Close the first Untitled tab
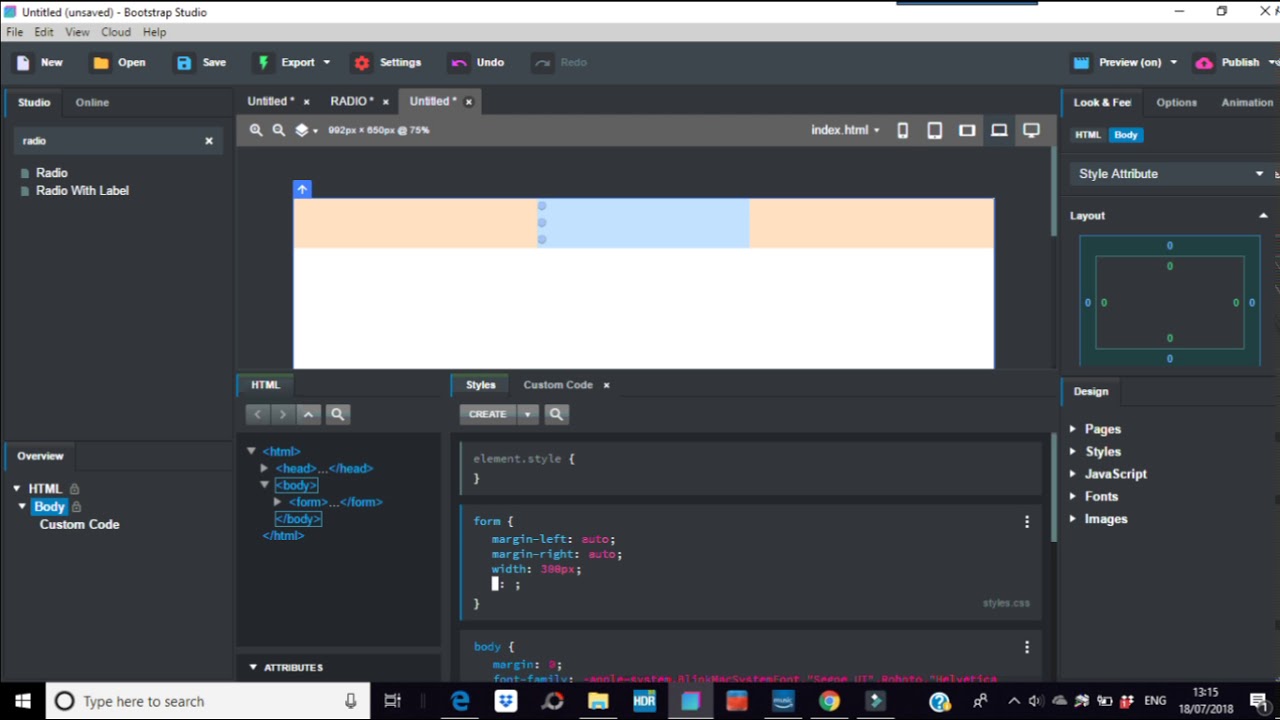The height and width of the screenshot is (720, 1280). click(x=306, y=102)
